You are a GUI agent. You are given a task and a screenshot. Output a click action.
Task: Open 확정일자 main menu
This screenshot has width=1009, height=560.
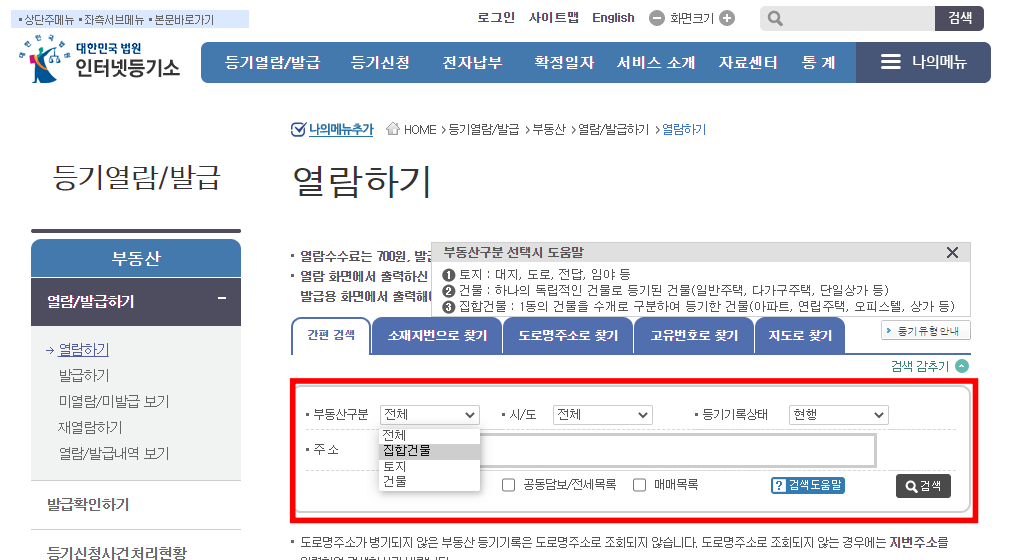click(x=564, y=62)
